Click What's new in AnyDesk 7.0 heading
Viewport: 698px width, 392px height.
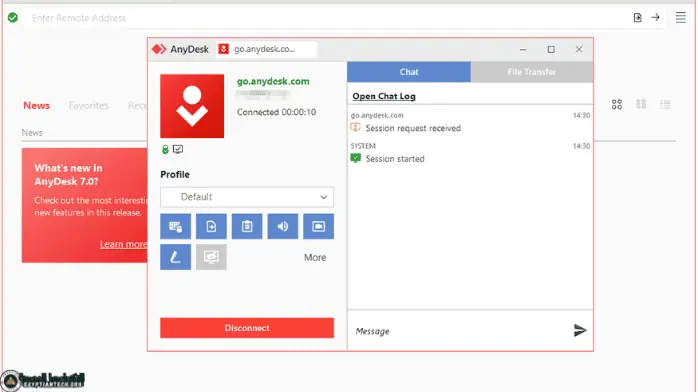pyautogui.click(x=68, y=174)
